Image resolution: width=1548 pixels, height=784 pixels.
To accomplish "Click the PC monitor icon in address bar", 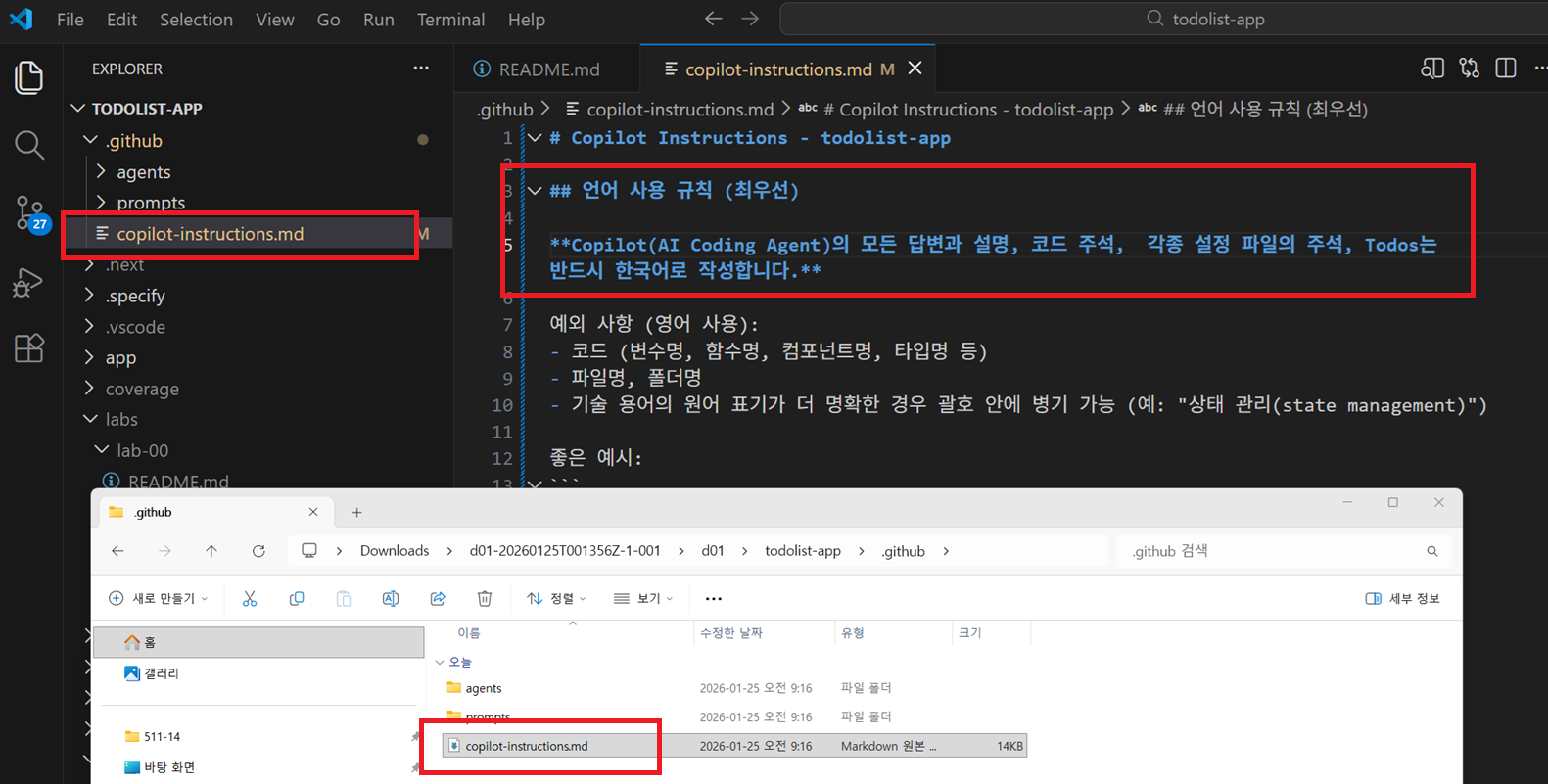I will (x=309, y=551).
